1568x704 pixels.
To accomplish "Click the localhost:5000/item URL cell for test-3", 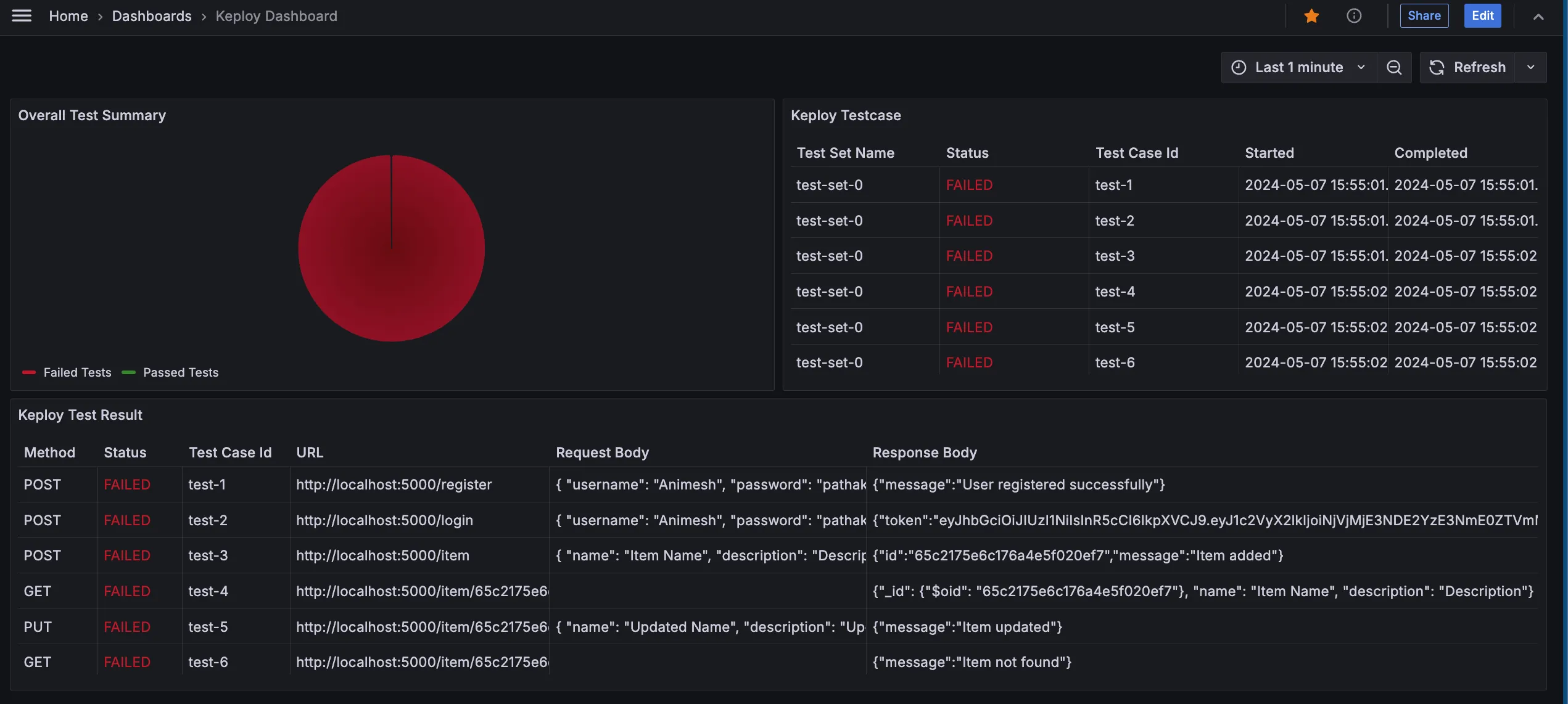I will 419,555.
